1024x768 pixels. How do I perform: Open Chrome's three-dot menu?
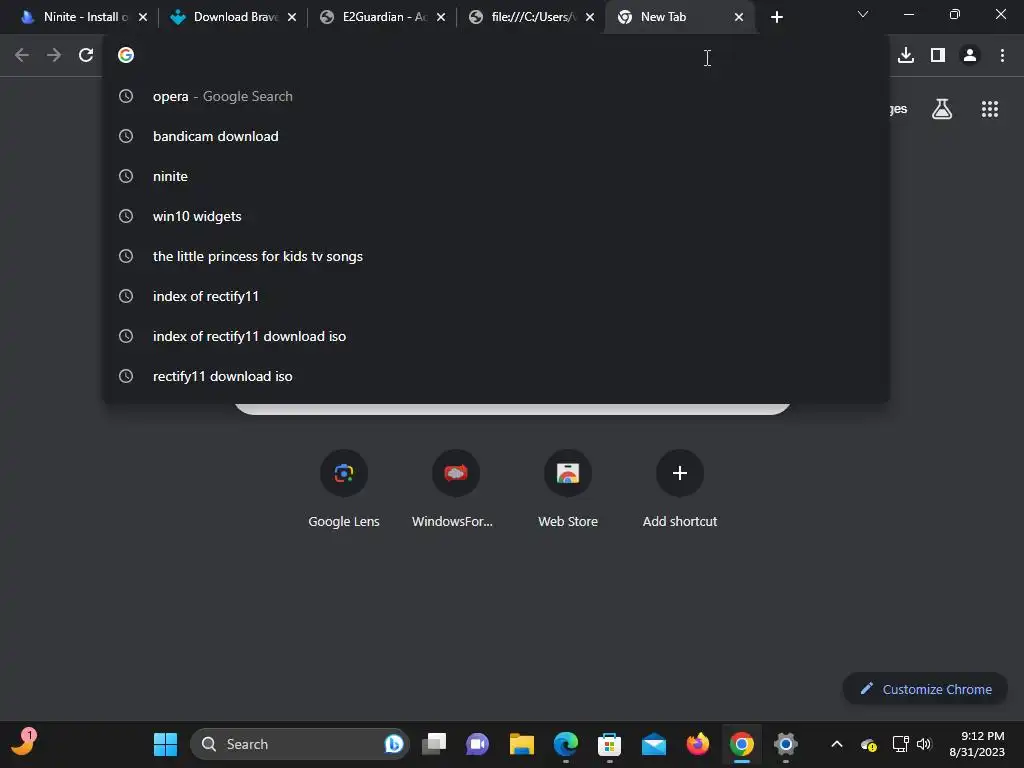point(1002,56)
